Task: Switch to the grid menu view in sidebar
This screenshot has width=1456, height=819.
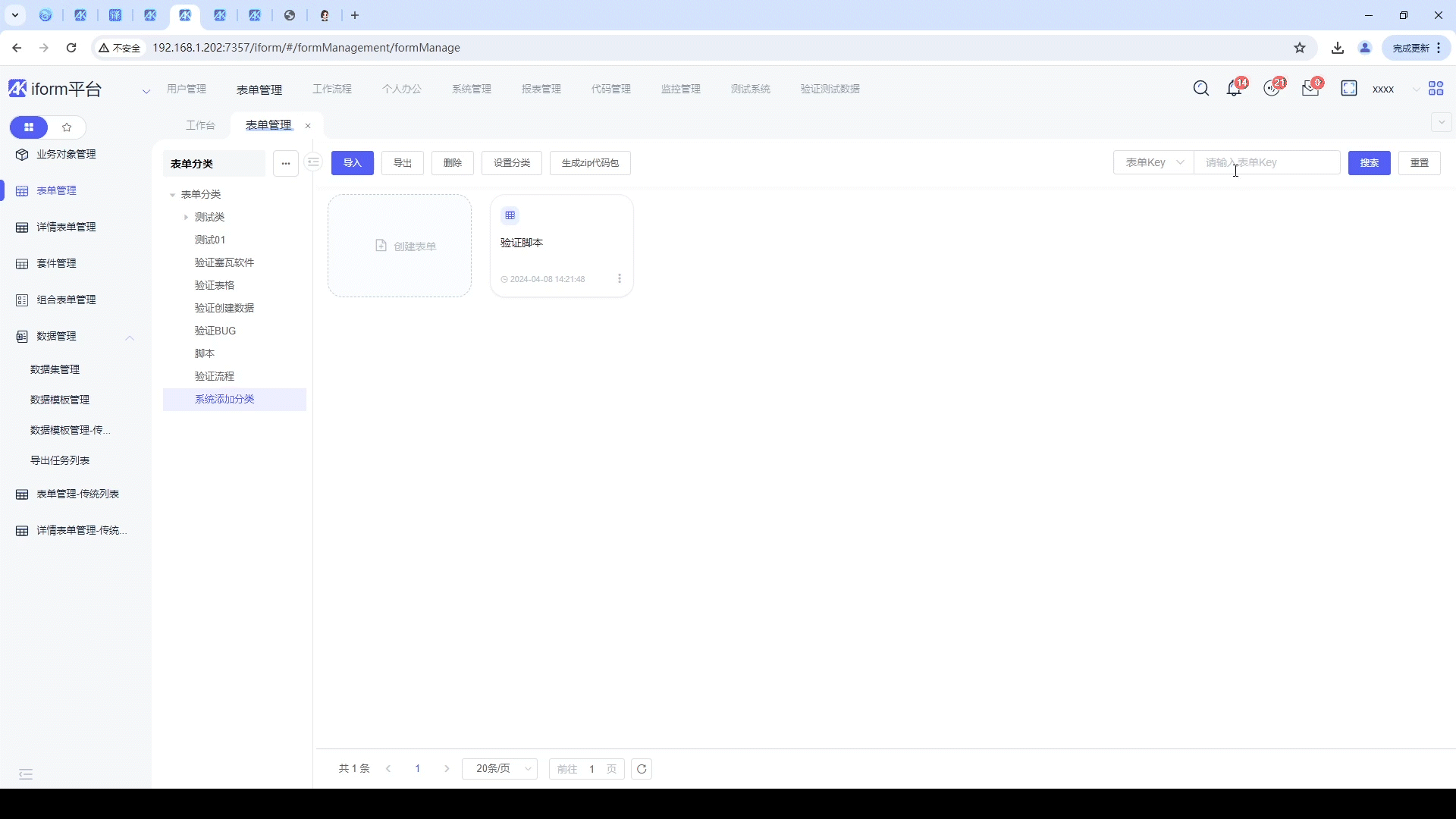Action: pyautogui.click(x=29, y=127)
